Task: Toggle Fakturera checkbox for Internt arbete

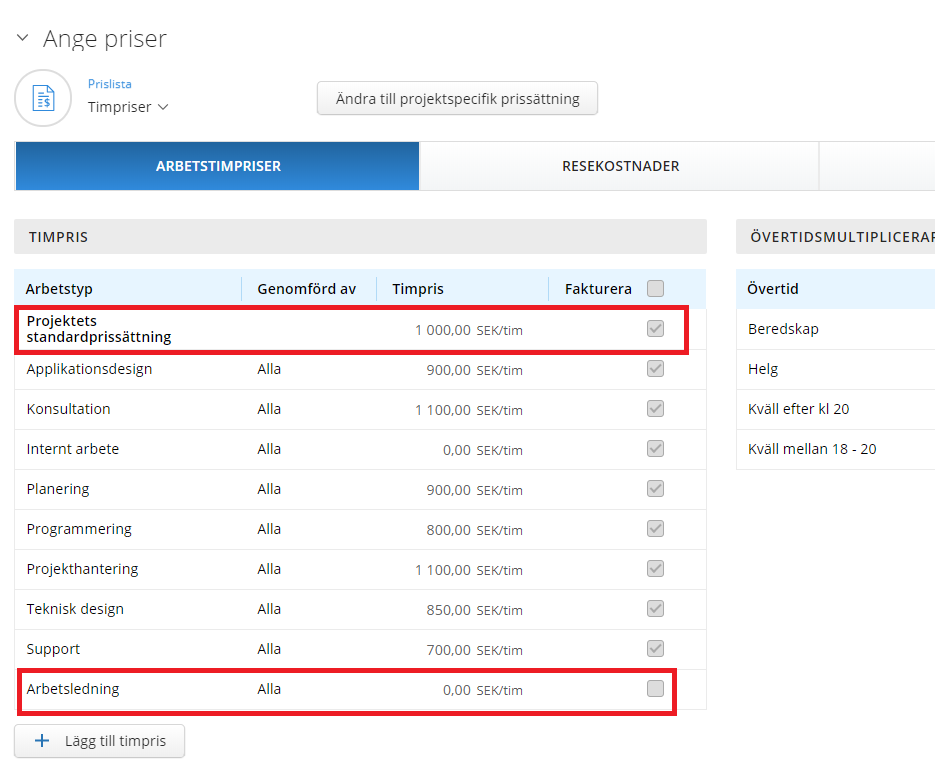Action: click(x=655, y=448)
